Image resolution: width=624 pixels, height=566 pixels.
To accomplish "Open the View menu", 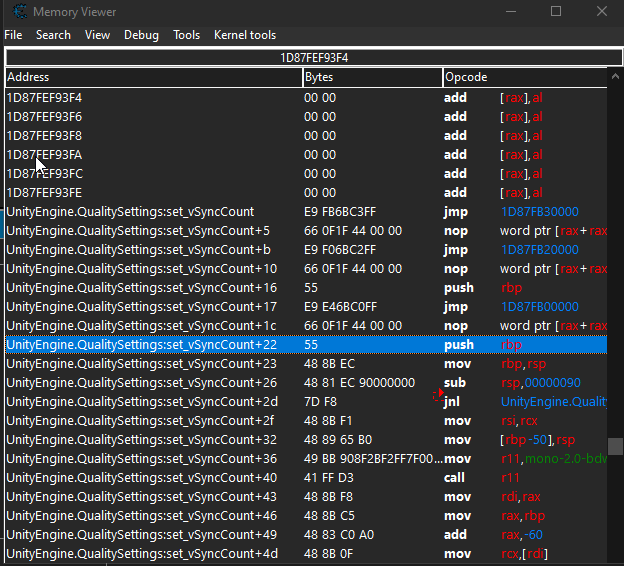I will 97,35.
